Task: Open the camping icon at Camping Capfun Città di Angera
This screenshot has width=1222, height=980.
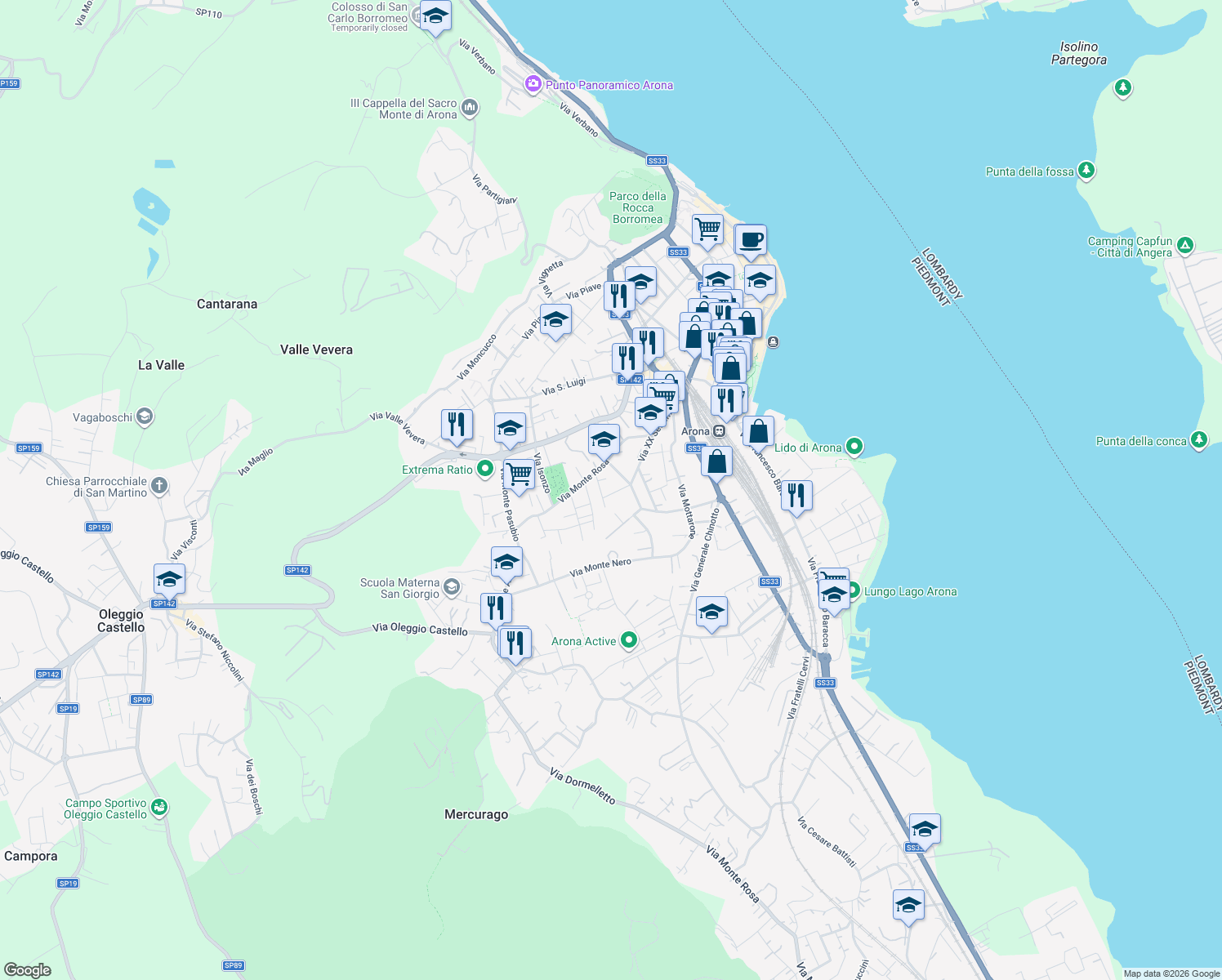Action: (1184, 244)
